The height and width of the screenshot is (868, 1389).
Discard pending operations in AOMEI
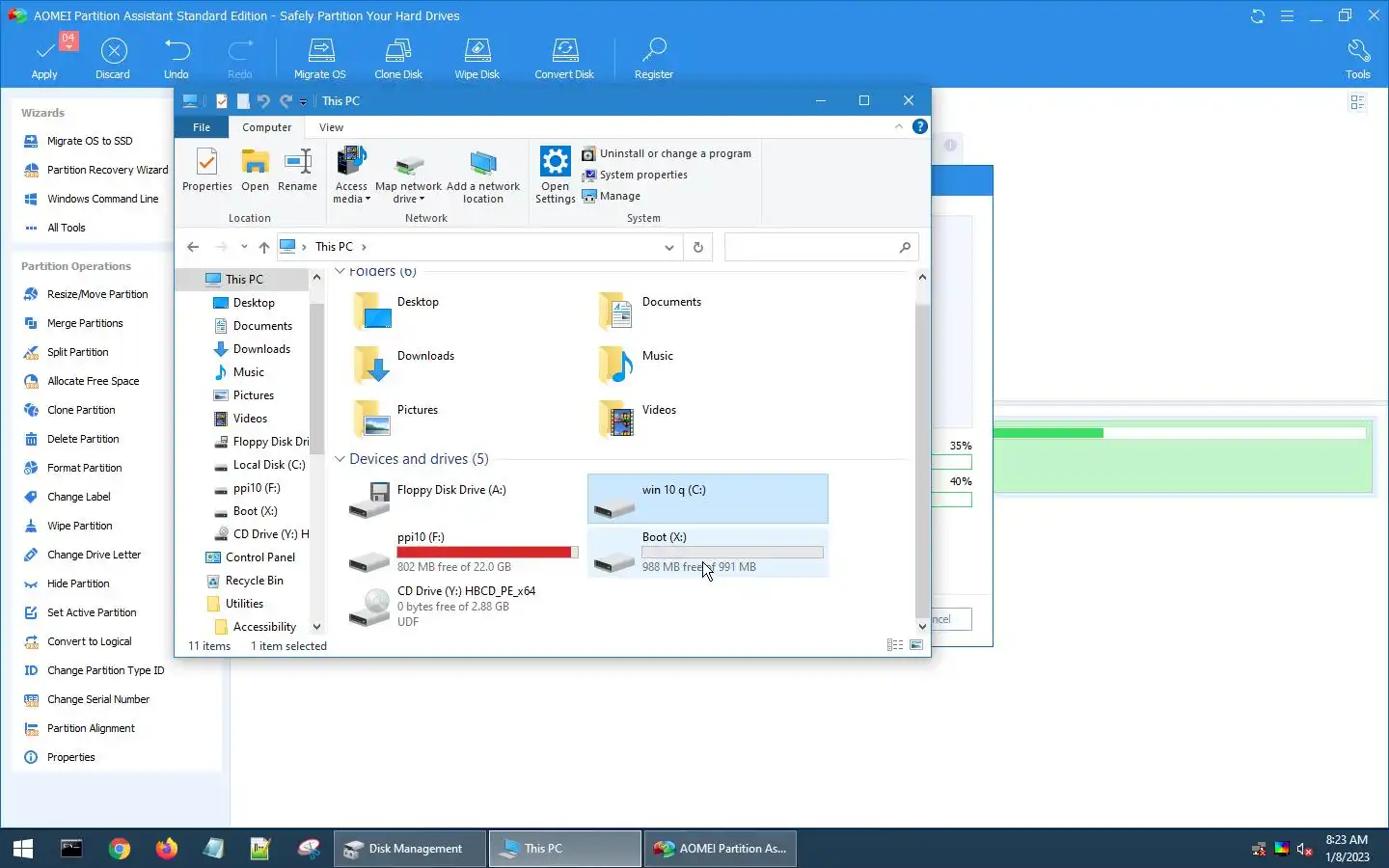tap(113, 58)
